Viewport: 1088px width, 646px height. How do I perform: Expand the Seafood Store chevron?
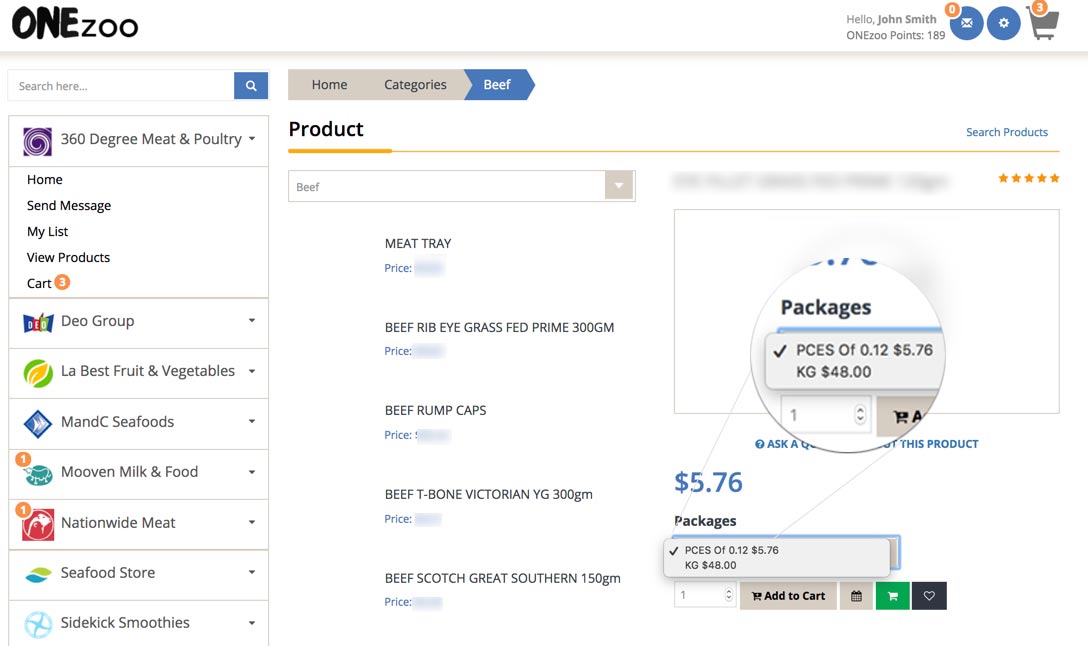point(252,572)
